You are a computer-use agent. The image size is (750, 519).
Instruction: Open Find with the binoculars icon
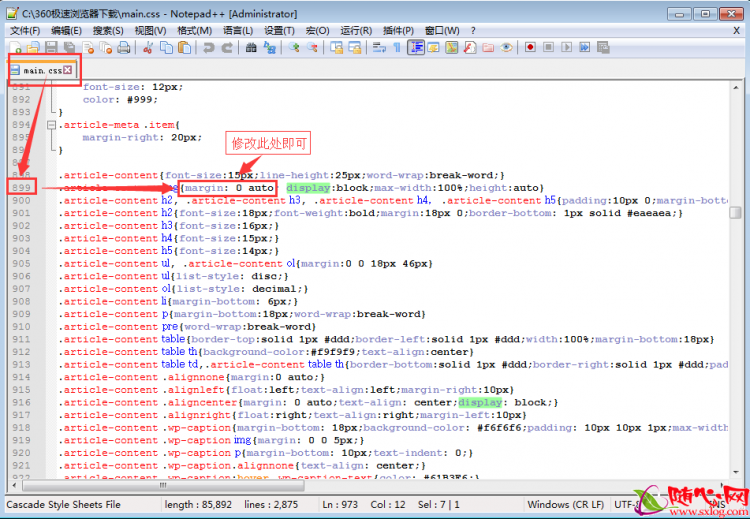[251, 47]
